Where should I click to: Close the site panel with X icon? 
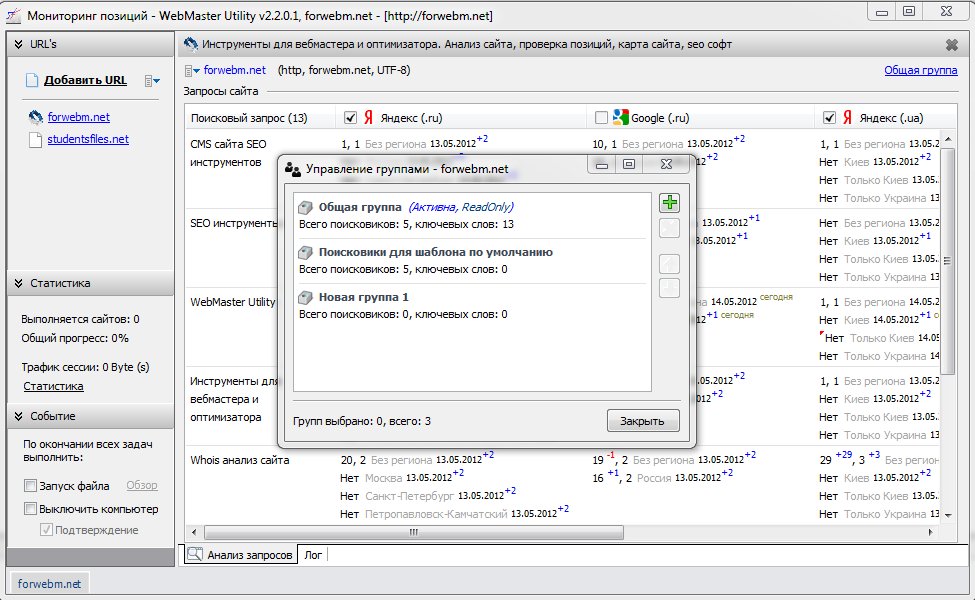click(951, 45)
